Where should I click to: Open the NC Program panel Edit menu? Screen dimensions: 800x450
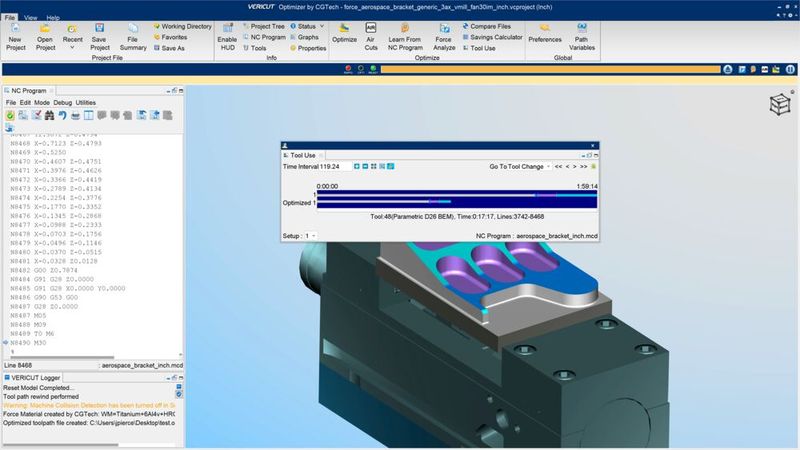(25, 103)
